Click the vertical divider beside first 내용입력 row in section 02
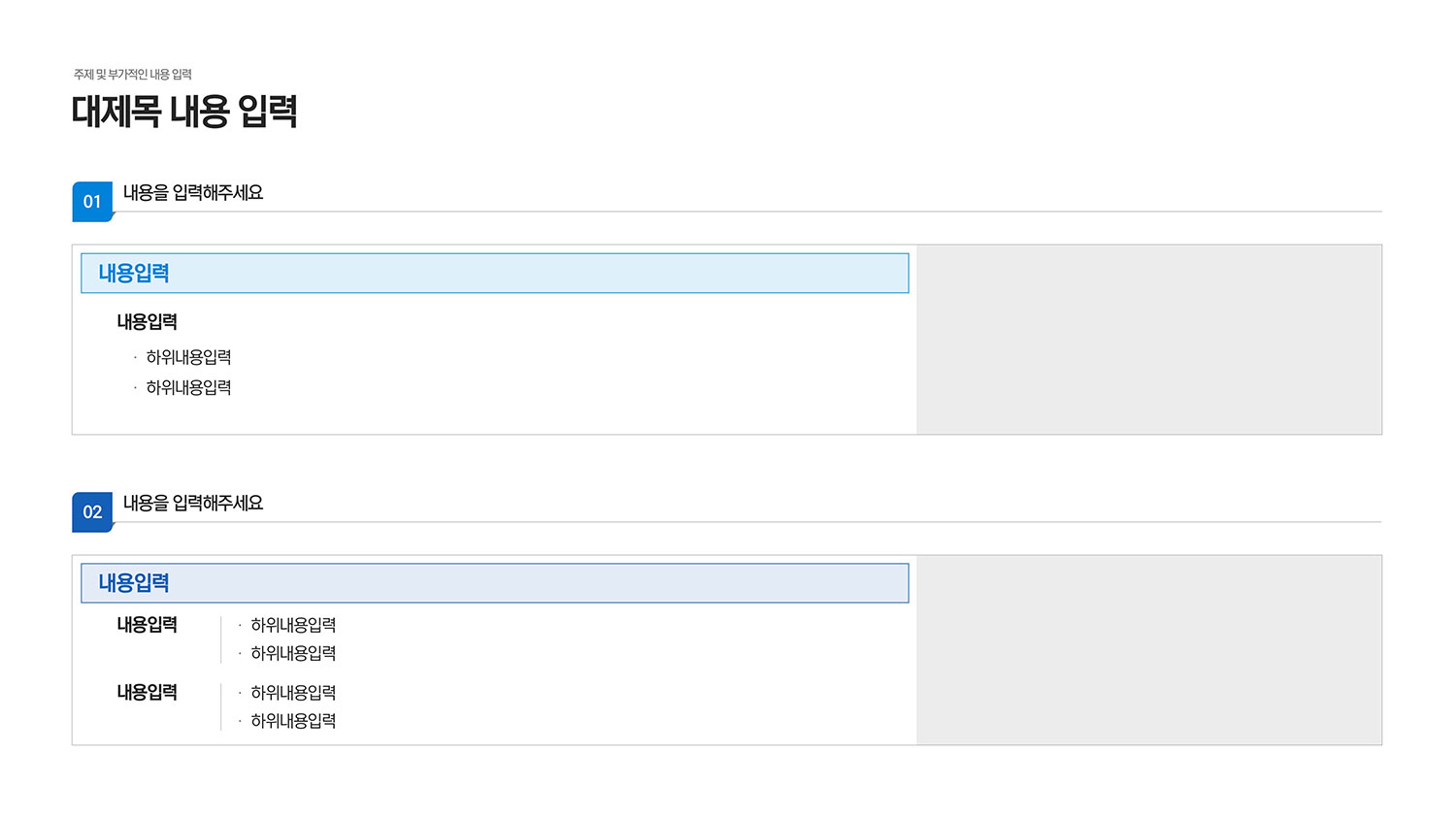This screenshot has height=819, width=1456. [x=221, y=639]
